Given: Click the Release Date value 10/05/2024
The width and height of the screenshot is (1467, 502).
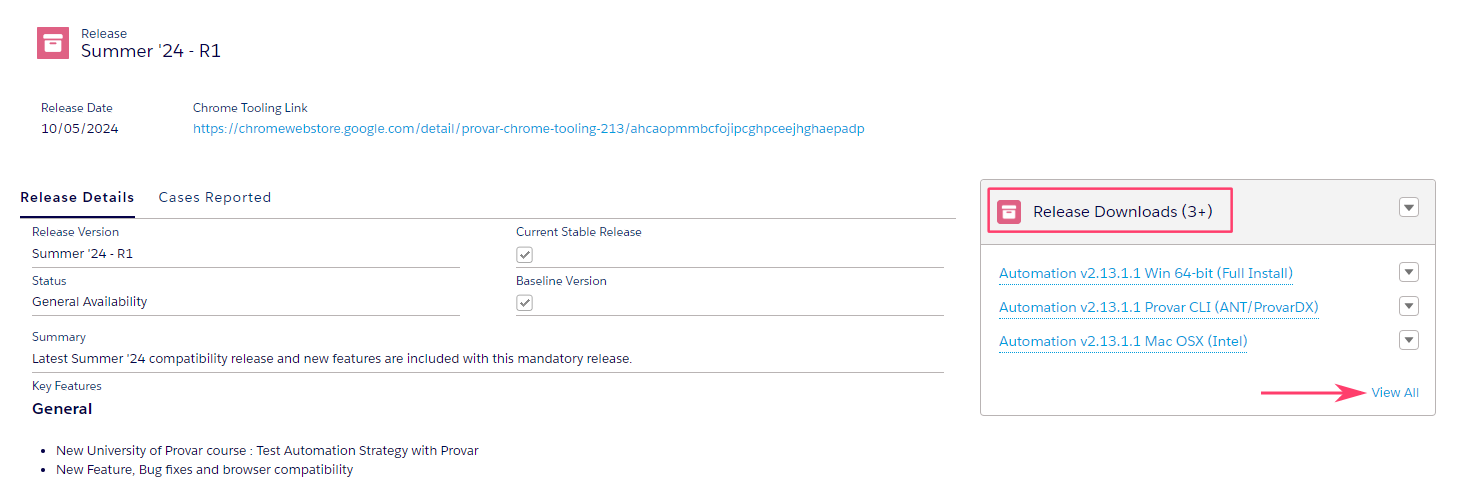Looking at the screenshot, I should (80, 129).
